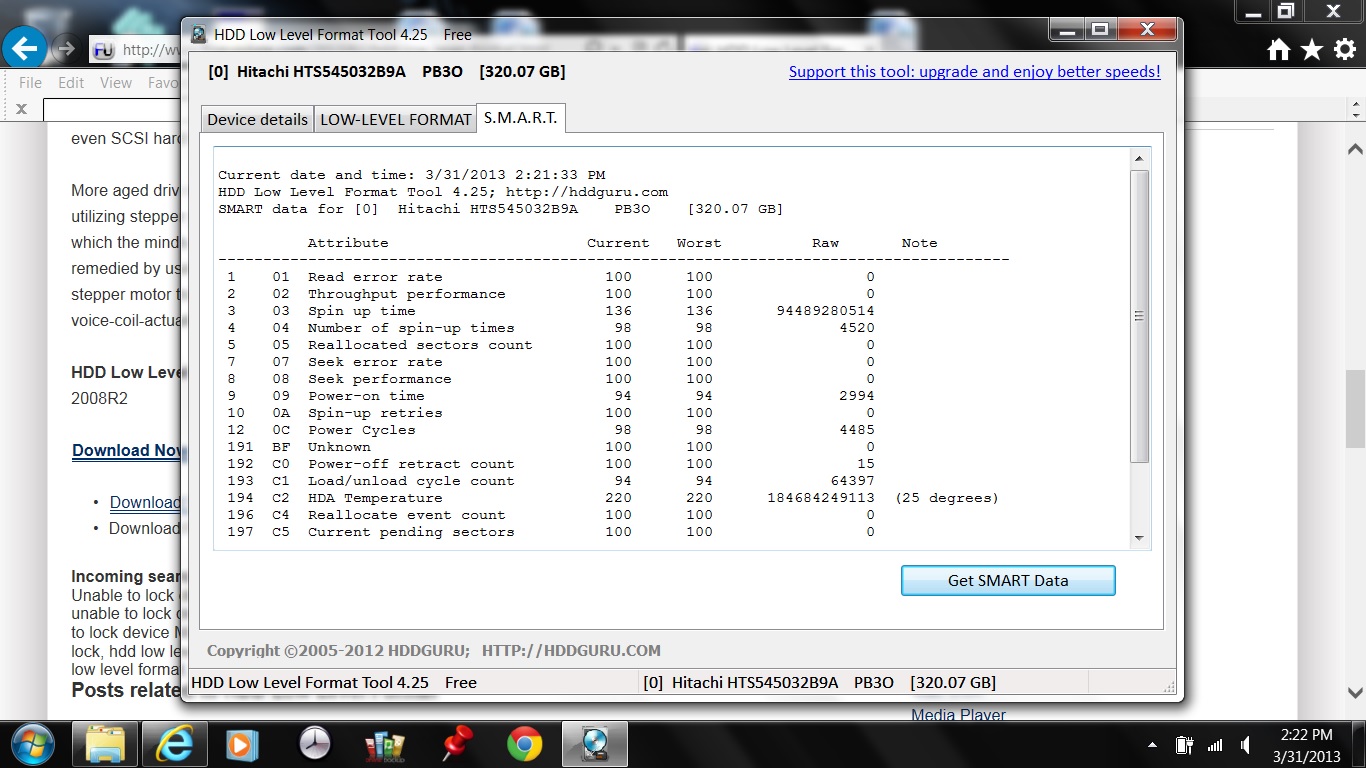Click the 'Spin up time' attribute

361,311
